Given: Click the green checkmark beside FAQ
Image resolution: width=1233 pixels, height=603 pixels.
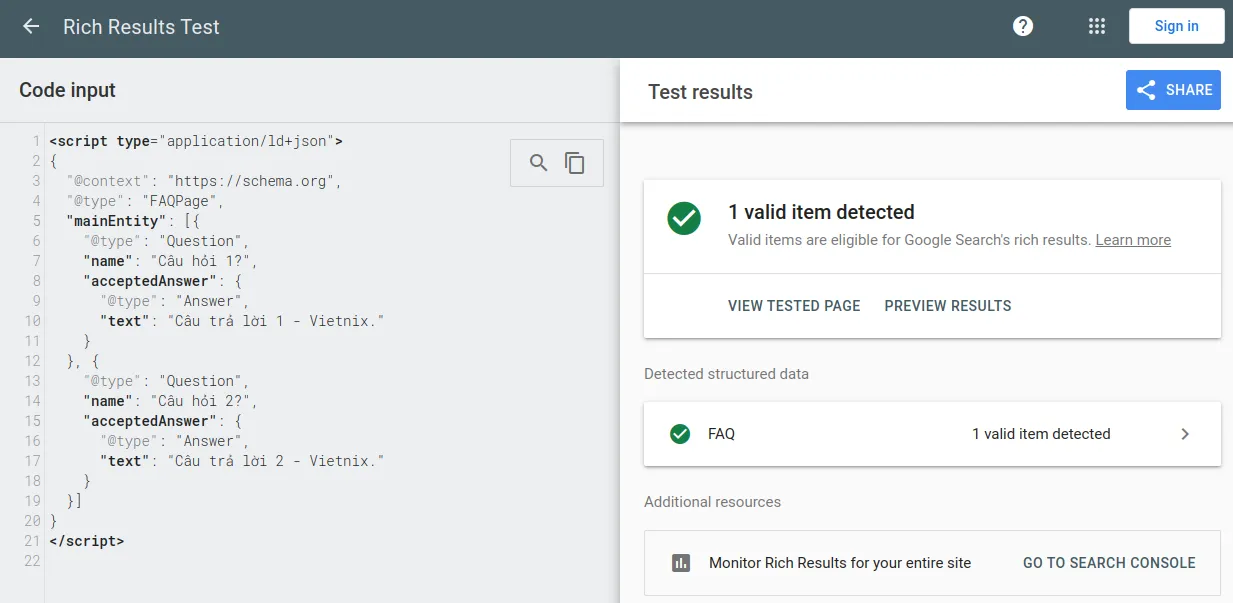Looking at the screenshot, I should point(680,434).
